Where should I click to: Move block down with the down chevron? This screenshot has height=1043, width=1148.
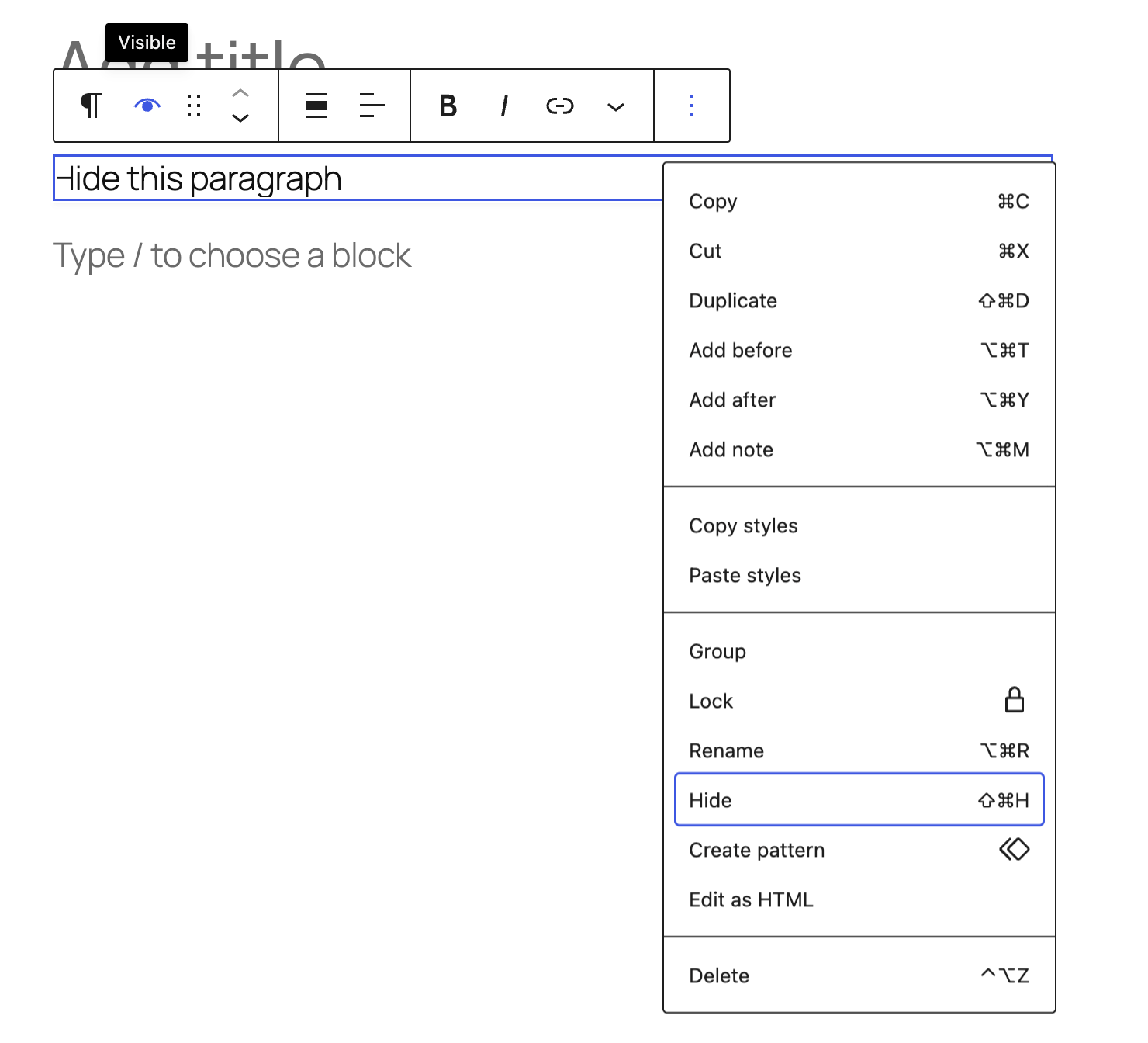tap(240, 118)
